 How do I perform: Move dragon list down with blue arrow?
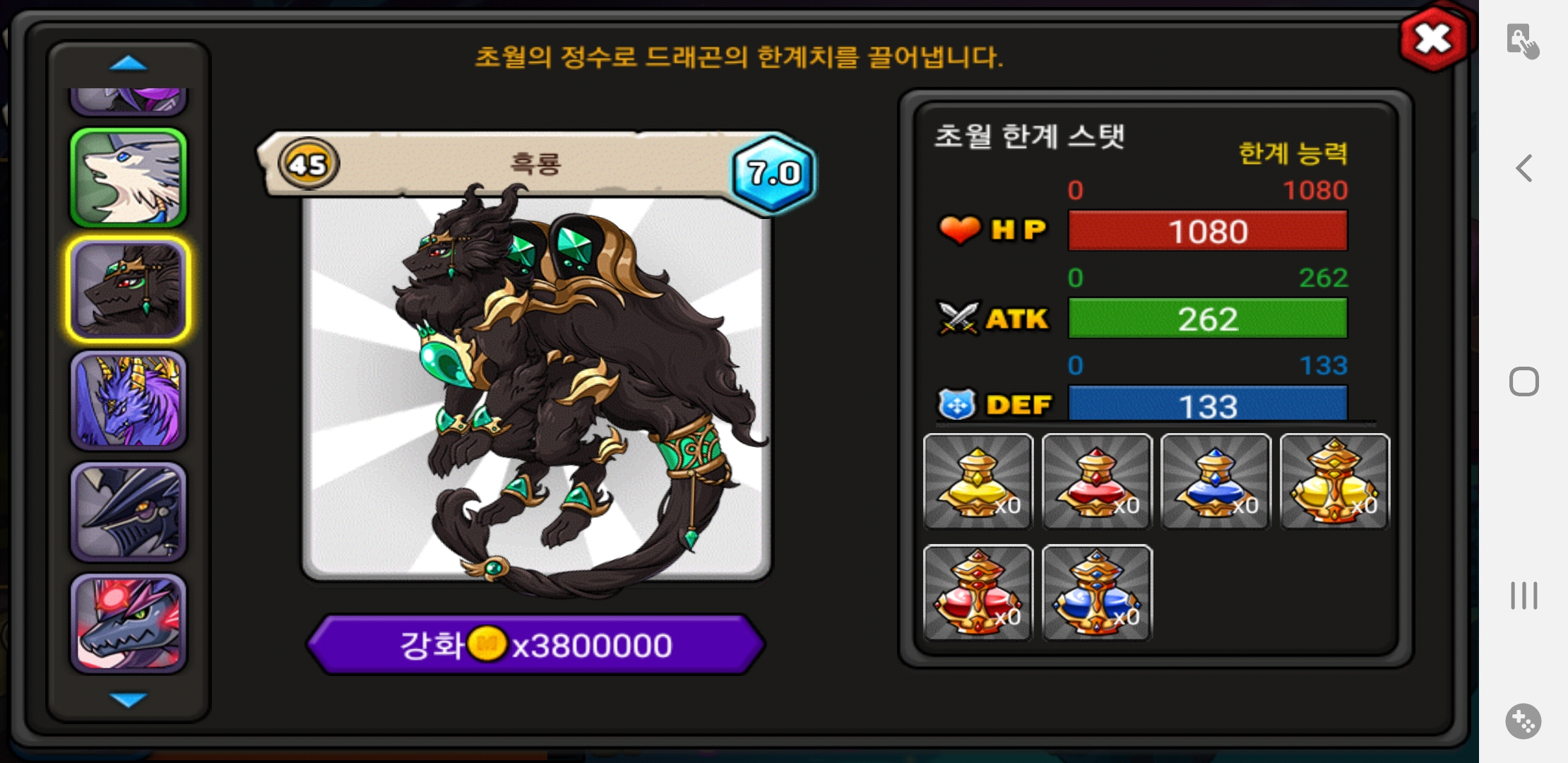coord(128,699)
